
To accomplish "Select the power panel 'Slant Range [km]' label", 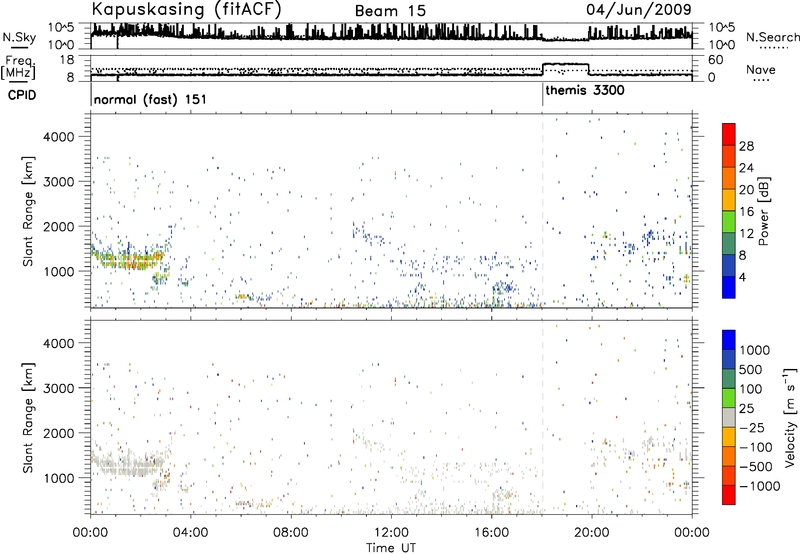I will click(28, 211).
